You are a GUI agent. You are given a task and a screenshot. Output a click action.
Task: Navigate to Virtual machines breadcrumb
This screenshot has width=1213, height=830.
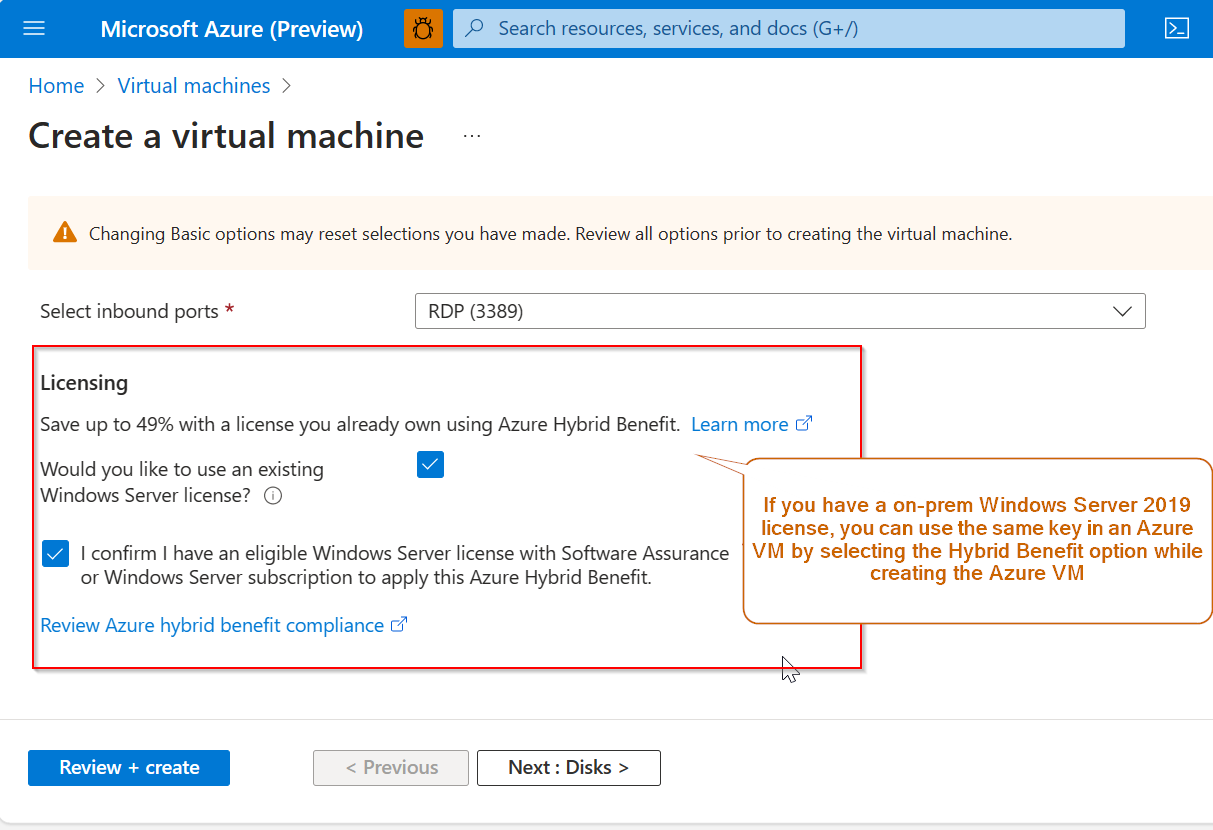click(x=194, y=86)
